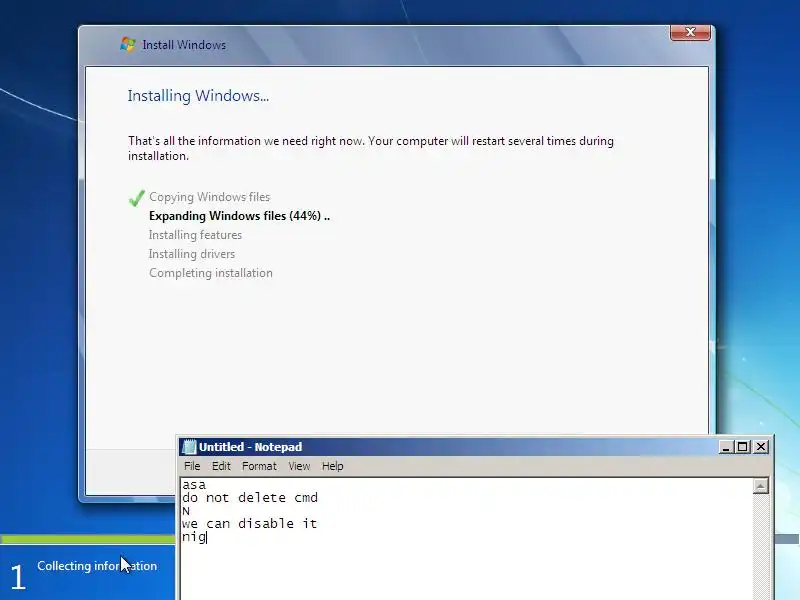Click the 'Install Windows' title text
800x600 pixels.
(x=184, y=45)
